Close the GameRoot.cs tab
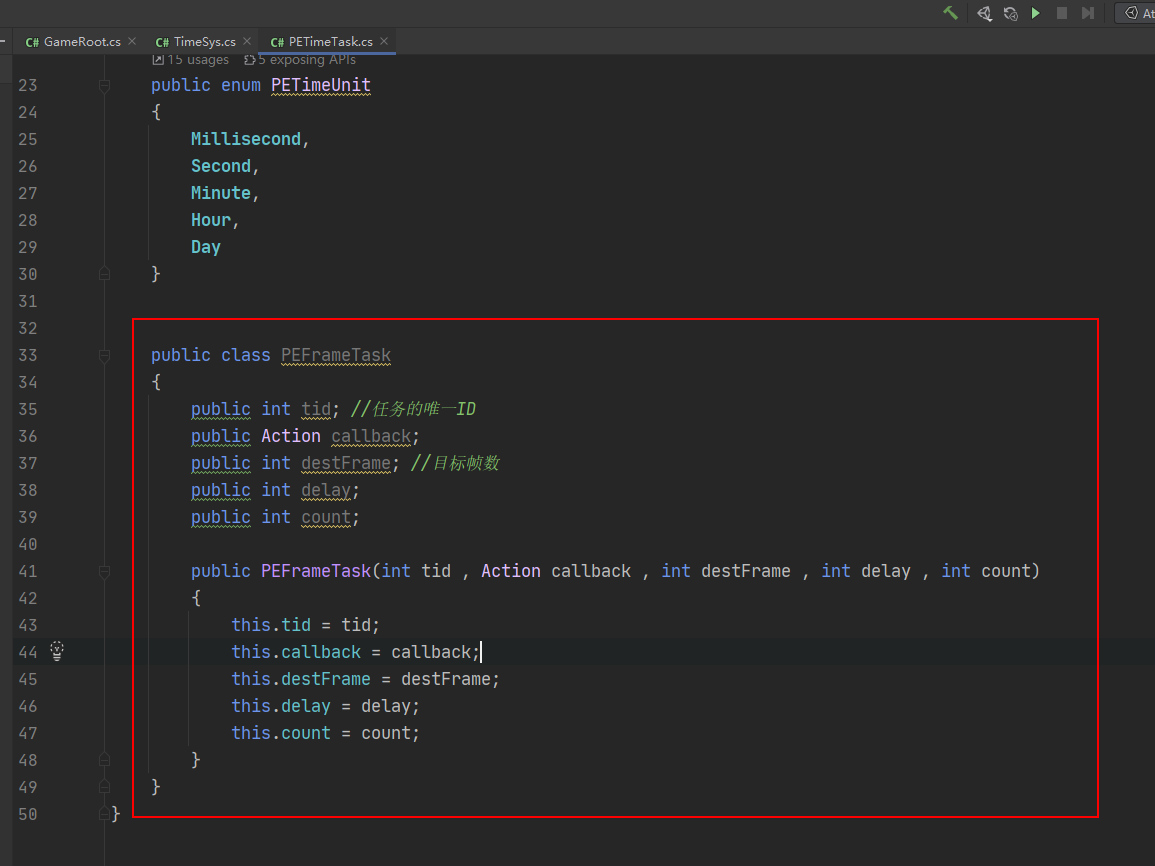The width and height of the screenshot is (1155, 866). (x=132, y=41)
